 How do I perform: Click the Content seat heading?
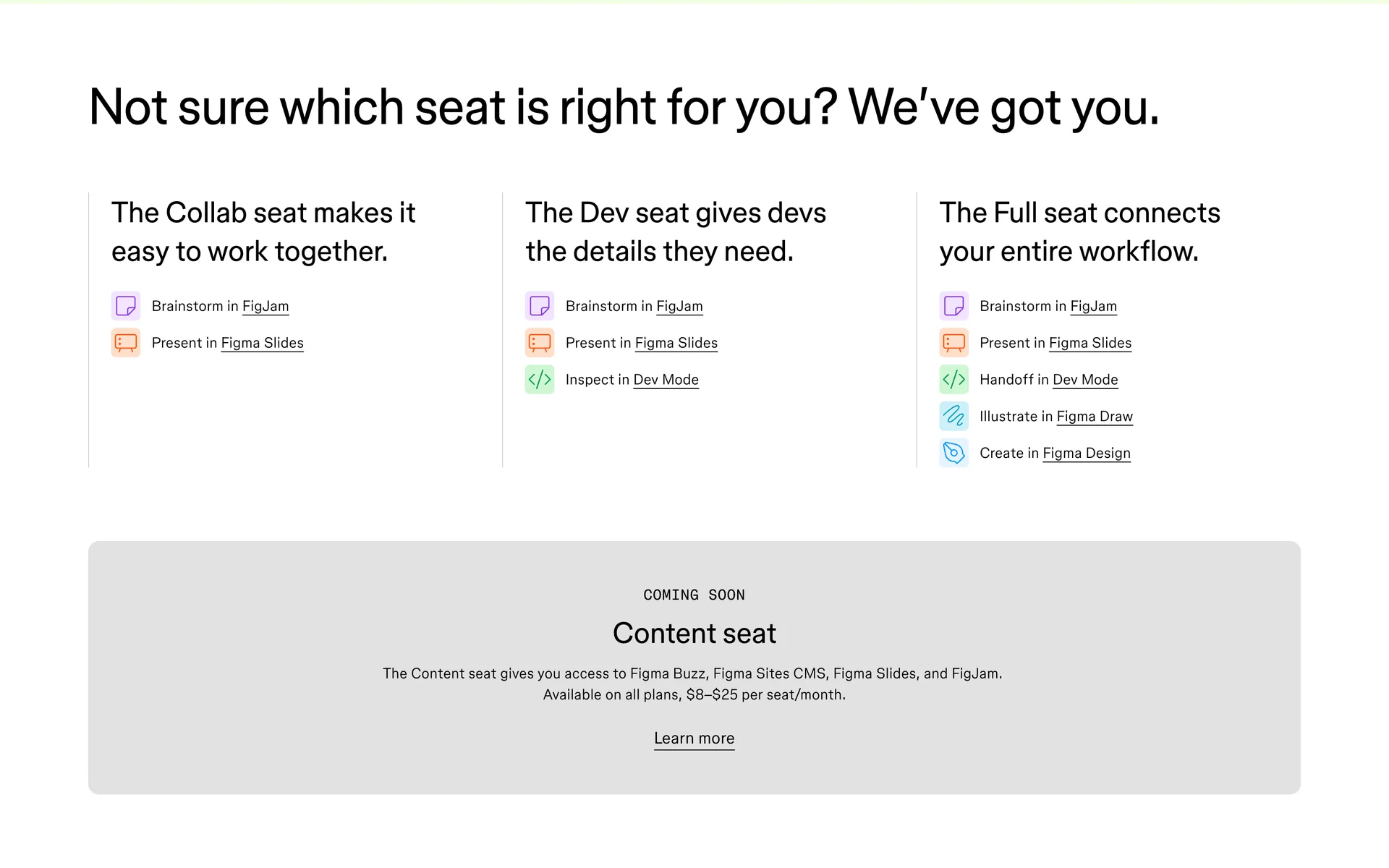tap(694, 634)
